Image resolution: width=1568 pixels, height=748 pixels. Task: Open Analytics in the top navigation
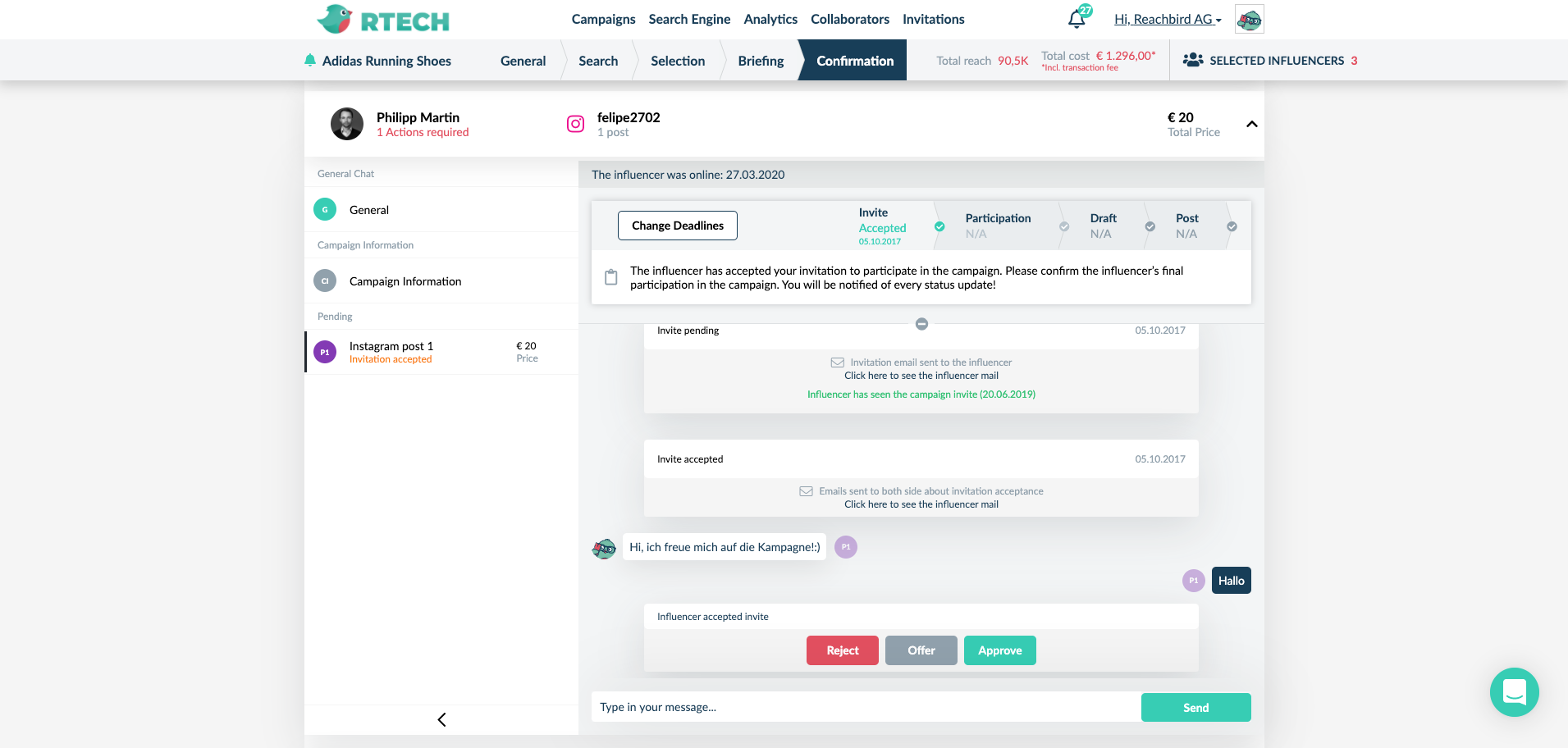point(770,19)
